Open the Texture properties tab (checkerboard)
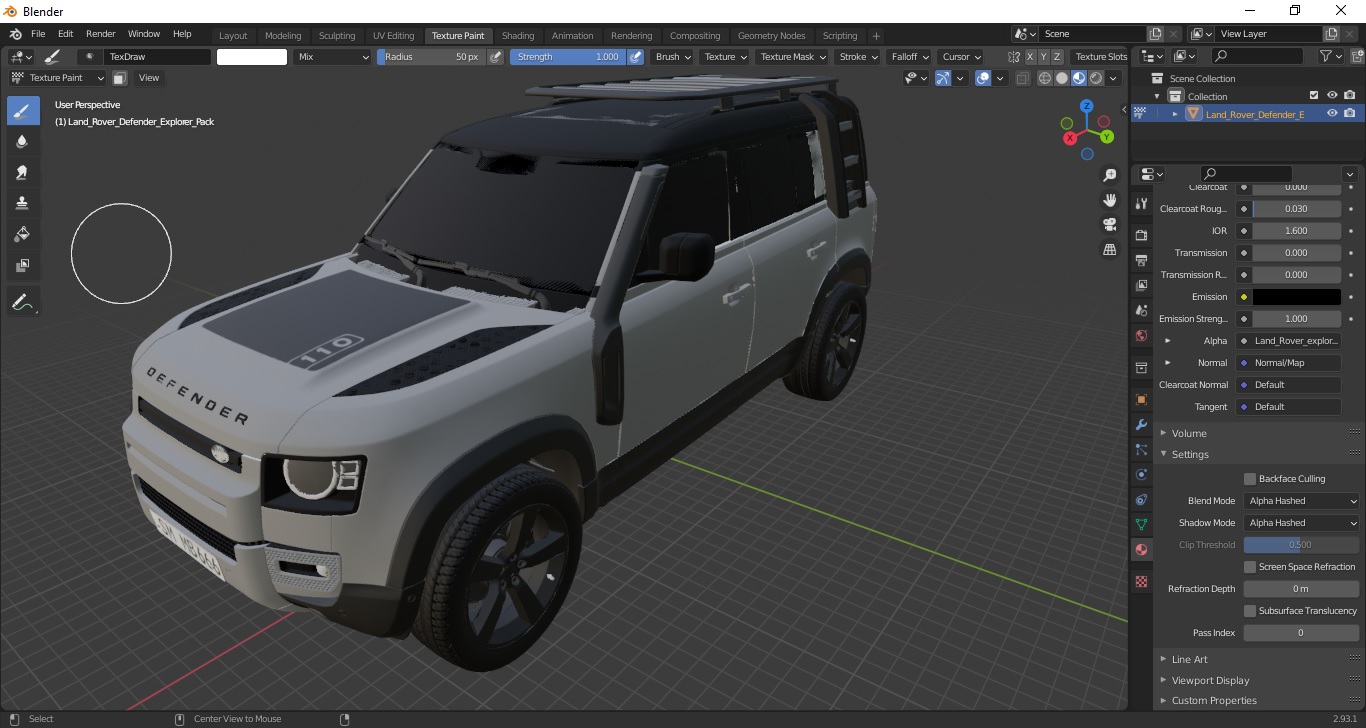The image size is (1366, 728). tap(1141, 581)
